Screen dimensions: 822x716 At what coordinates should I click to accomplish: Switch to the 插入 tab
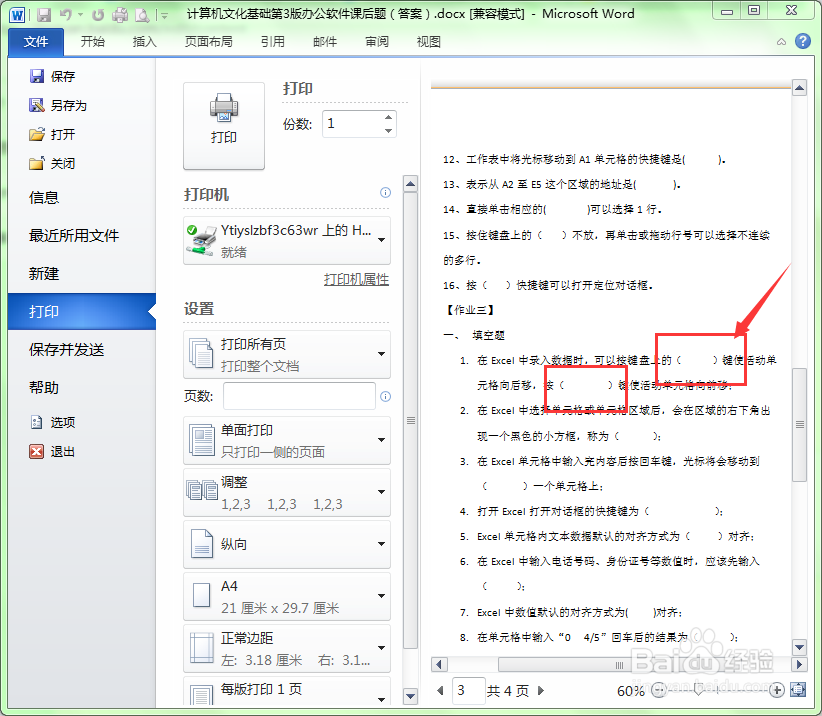(x=144, y=41)
